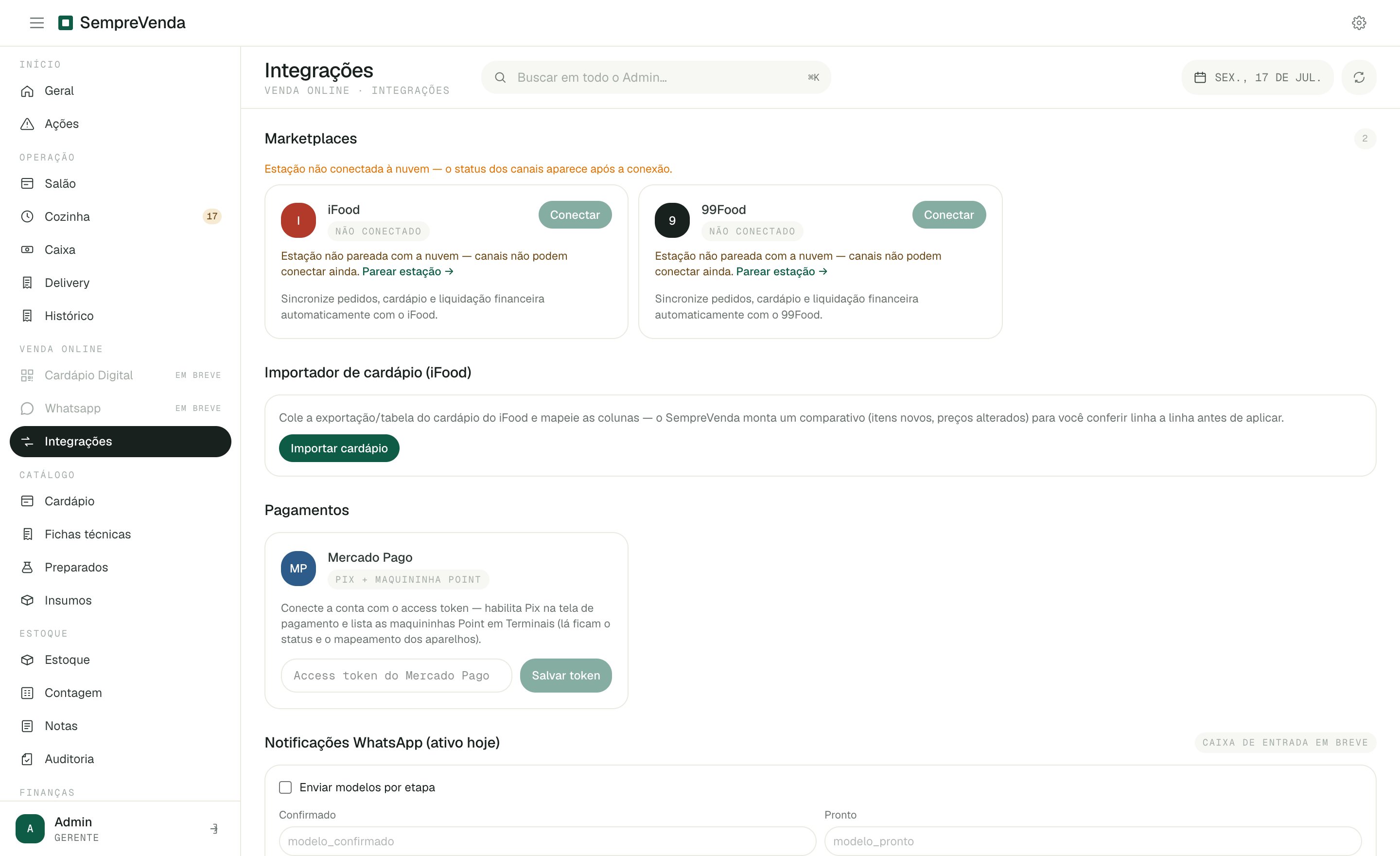Click the SempreVenda logo icon
This screenshot has width=1400, height=856.
[65, 23]
